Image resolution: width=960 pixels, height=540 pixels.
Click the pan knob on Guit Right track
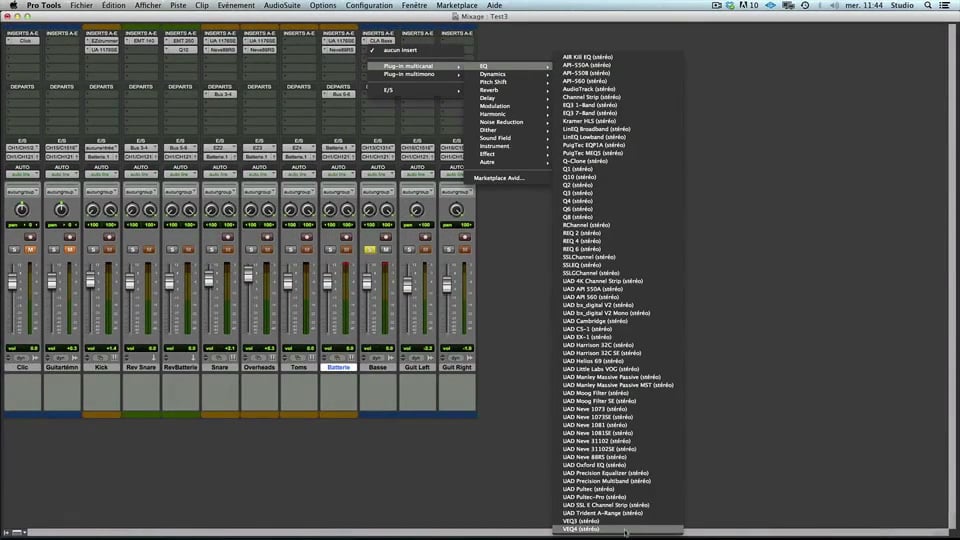pyautogui.click(x=456, y=210)
